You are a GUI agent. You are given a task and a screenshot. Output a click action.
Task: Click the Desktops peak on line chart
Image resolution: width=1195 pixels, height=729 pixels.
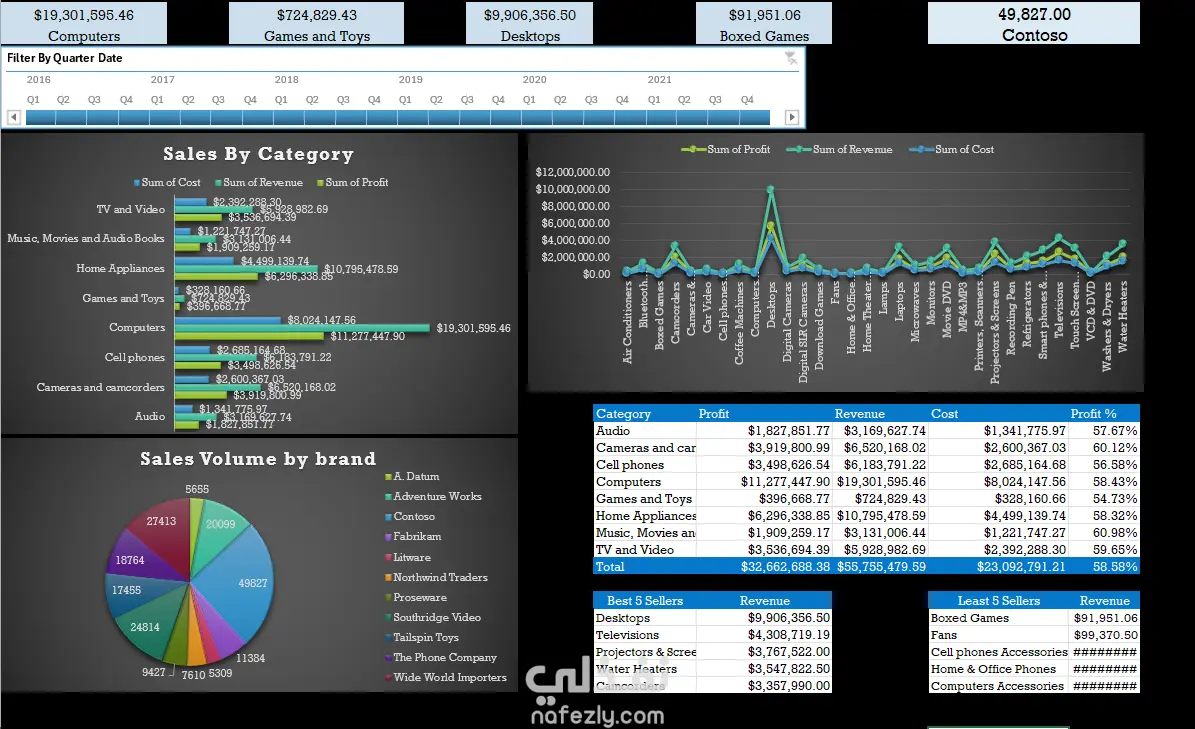click(x=771, y=189)
